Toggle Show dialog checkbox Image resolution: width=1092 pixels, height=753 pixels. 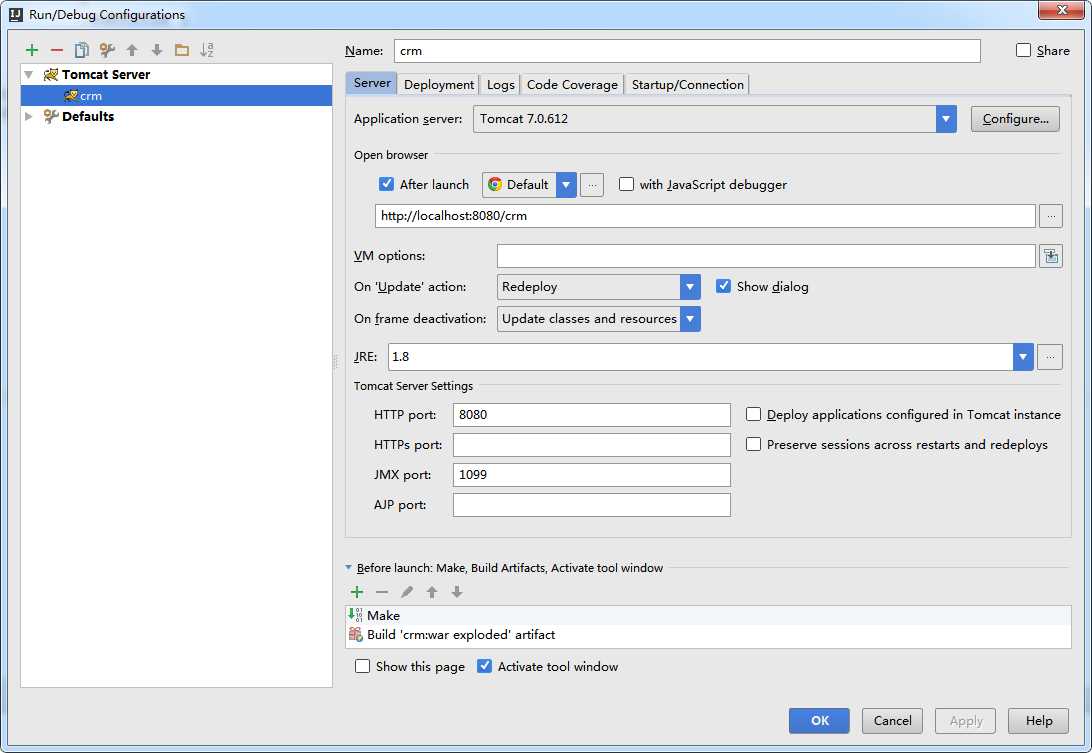[724, 286]
